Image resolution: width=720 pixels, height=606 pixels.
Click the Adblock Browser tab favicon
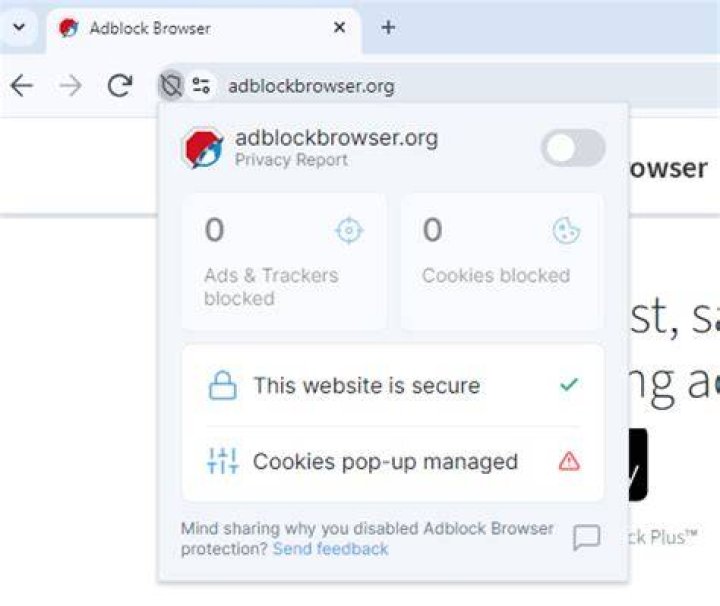coord(68,28)
